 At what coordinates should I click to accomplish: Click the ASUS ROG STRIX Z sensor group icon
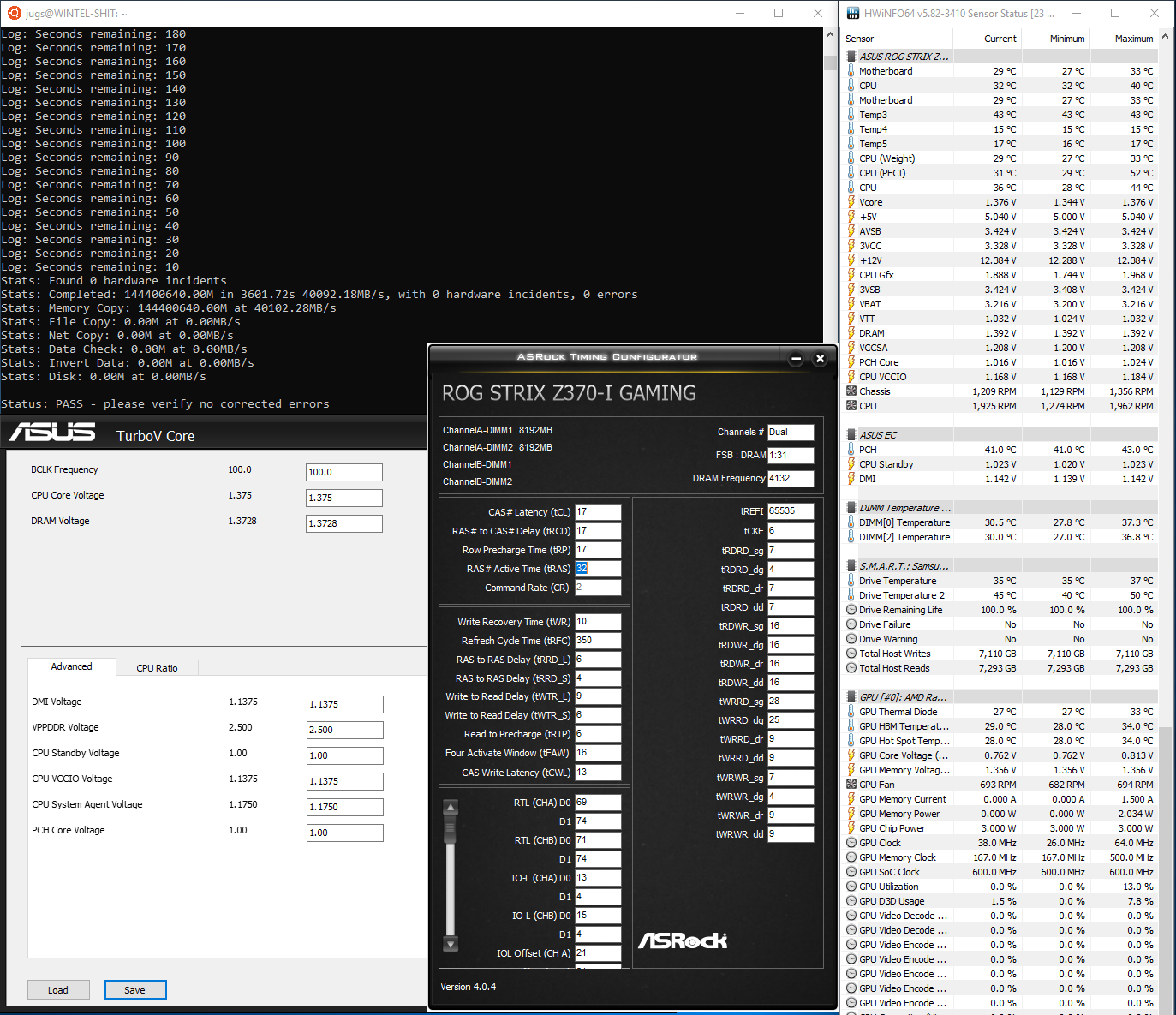click(851, 57)
